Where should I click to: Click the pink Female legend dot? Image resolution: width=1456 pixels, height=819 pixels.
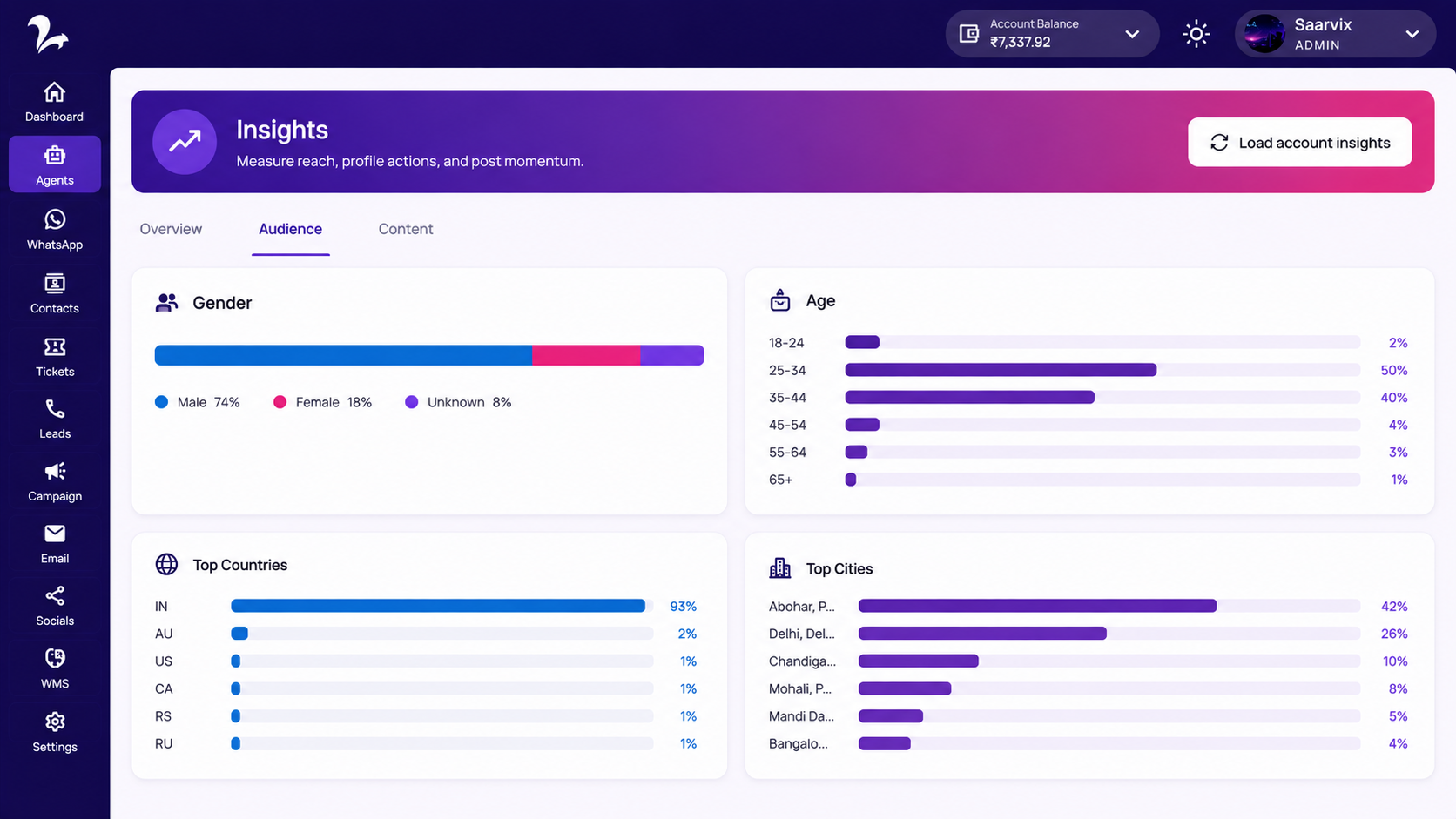(280, 402)
